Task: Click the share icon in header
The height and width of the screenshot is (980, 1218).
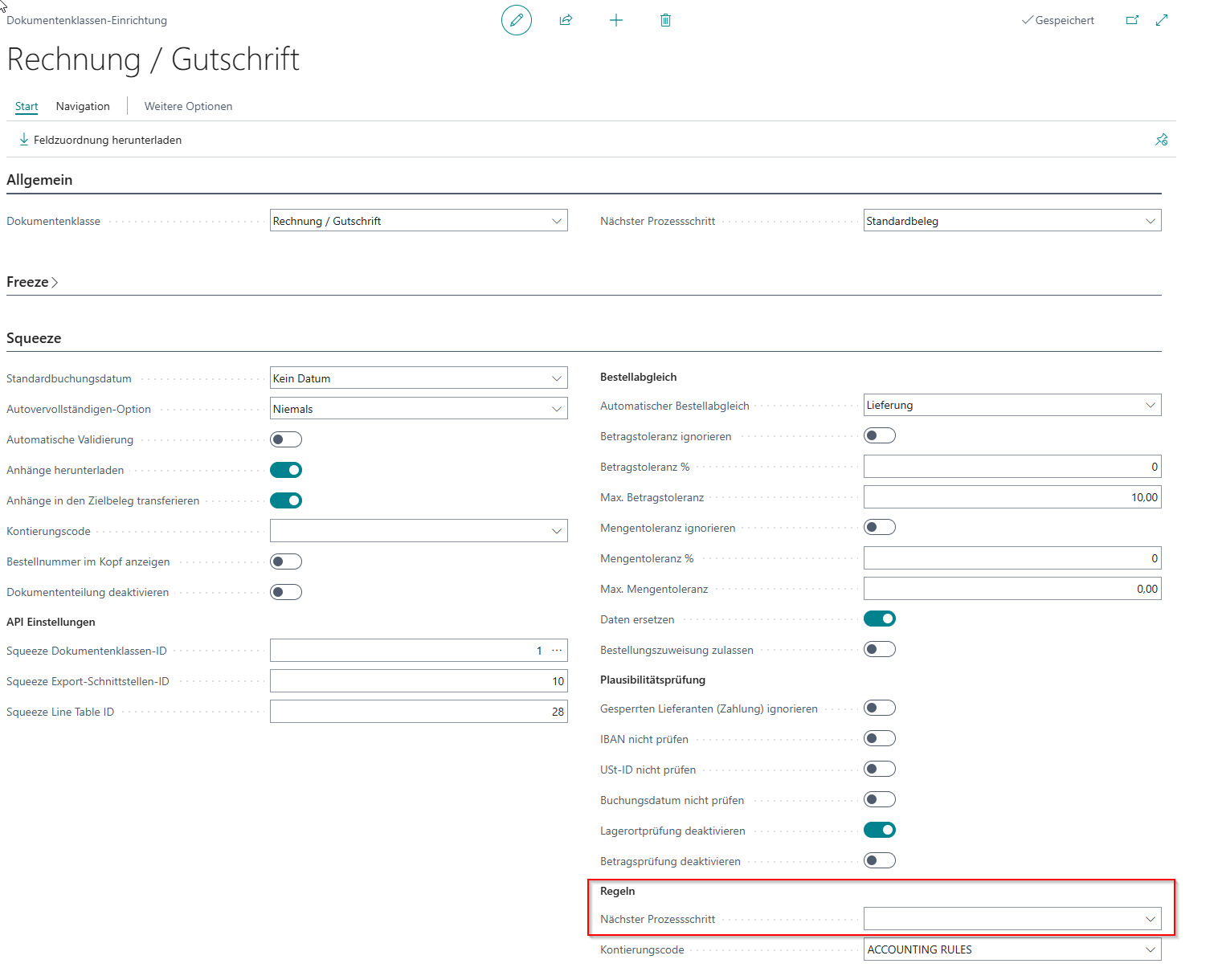Action: coord(566,20)
